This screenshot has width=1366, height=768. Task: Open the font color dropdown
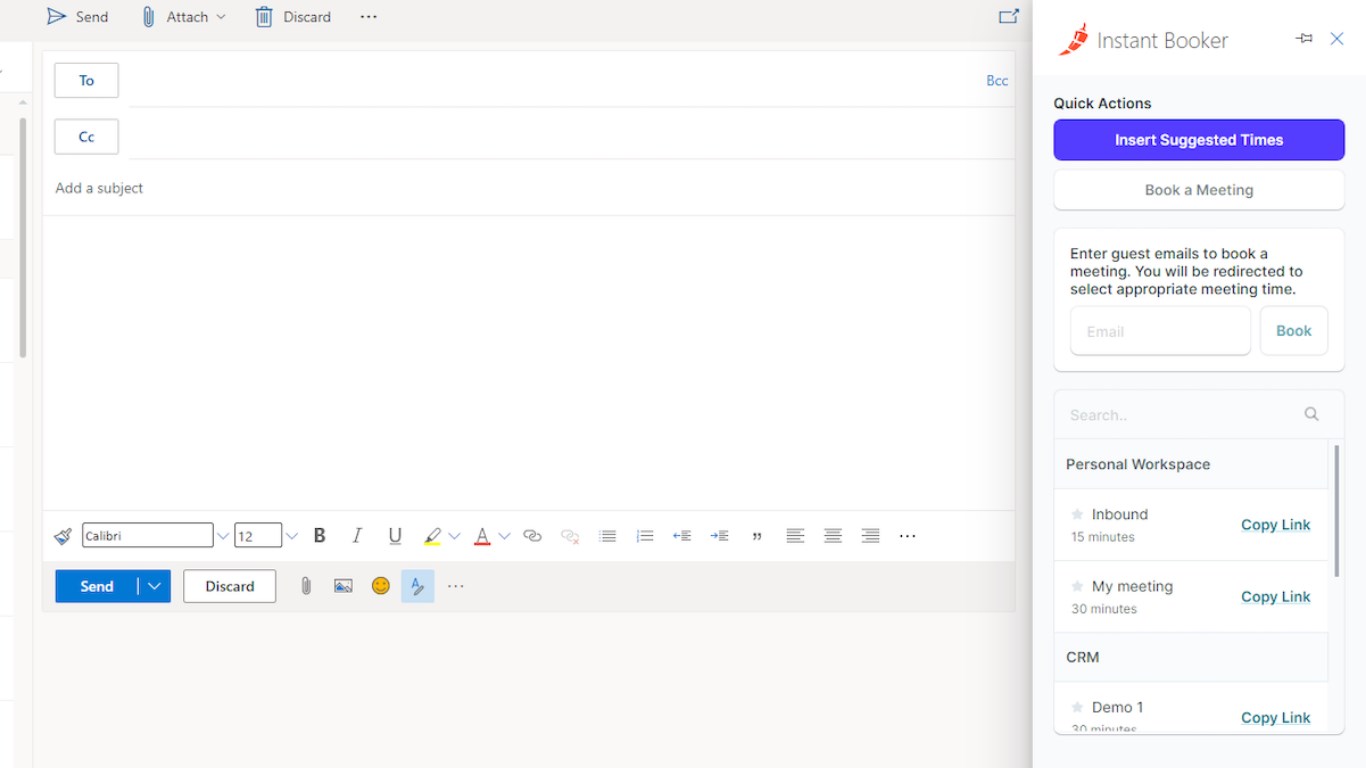[504, 536]
